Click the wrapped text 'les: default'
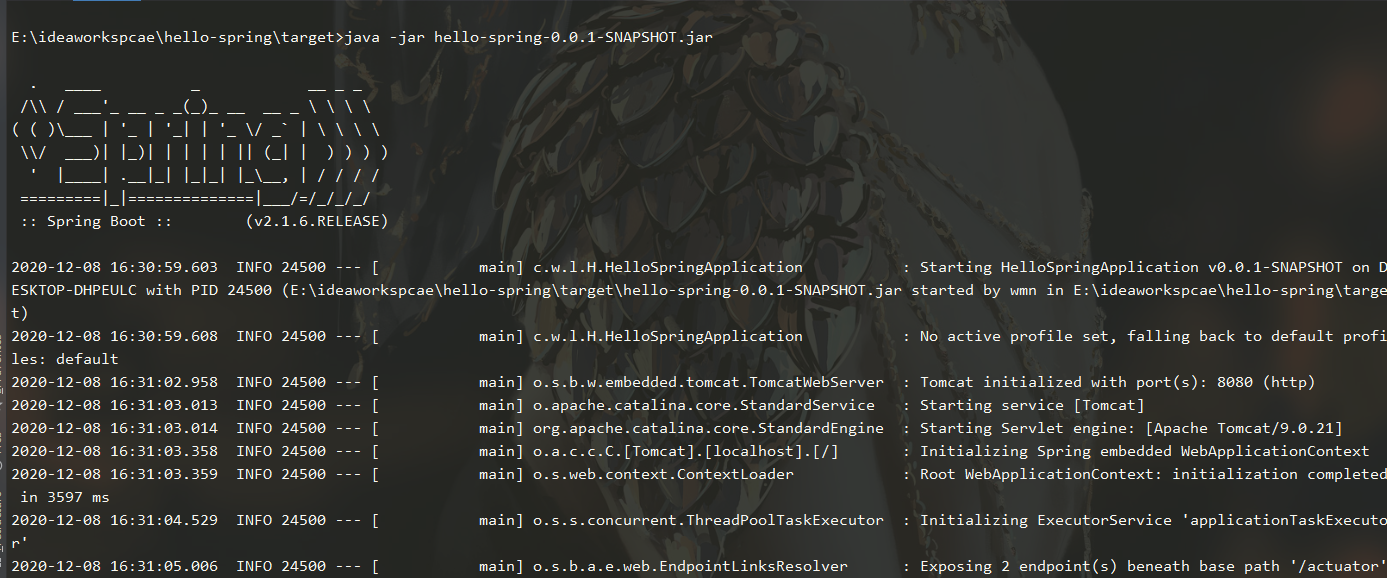The image size is (1387, 578). 65,359
